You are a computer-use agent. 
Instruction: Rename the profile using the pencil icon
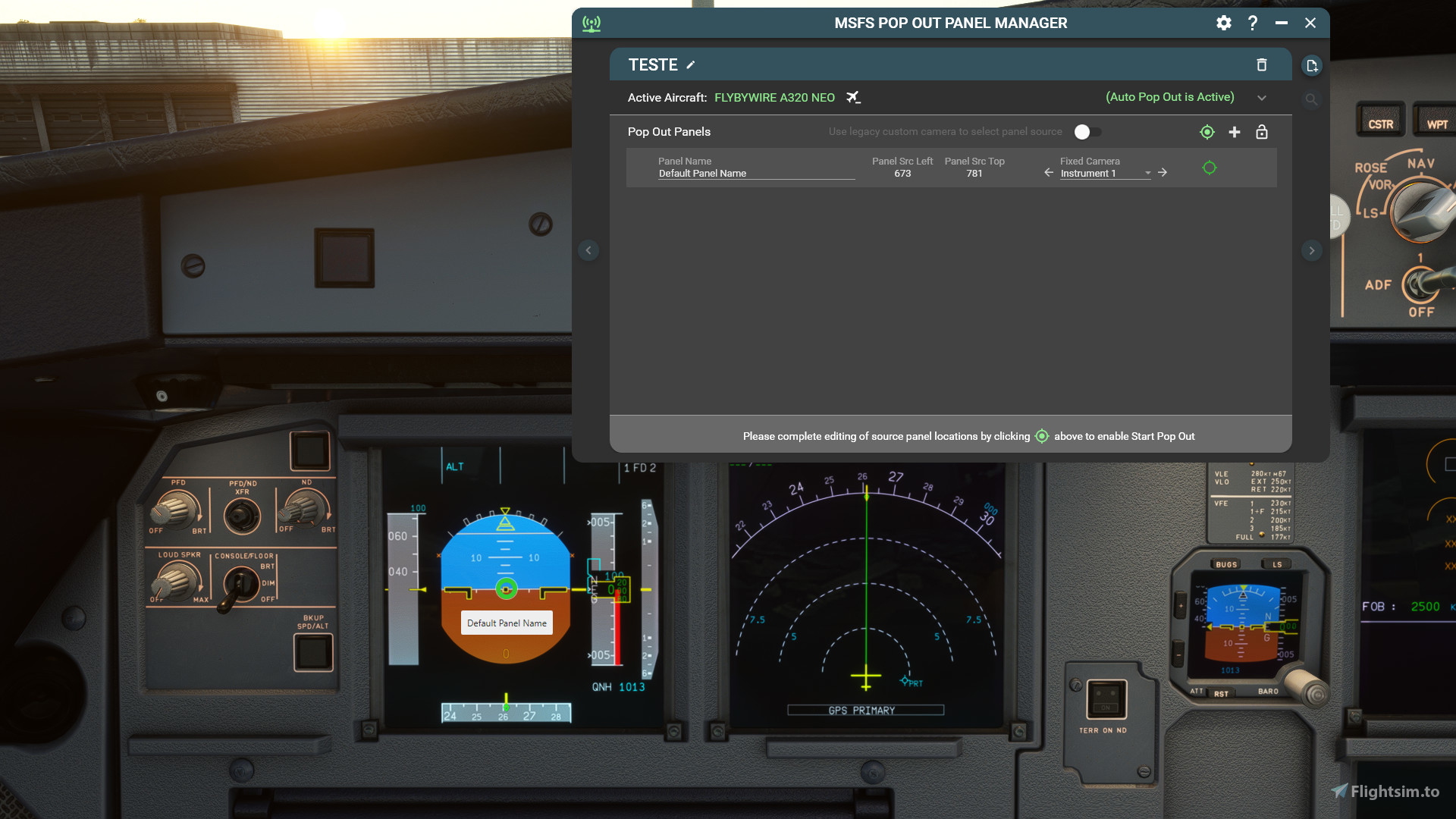click(690, 65)
